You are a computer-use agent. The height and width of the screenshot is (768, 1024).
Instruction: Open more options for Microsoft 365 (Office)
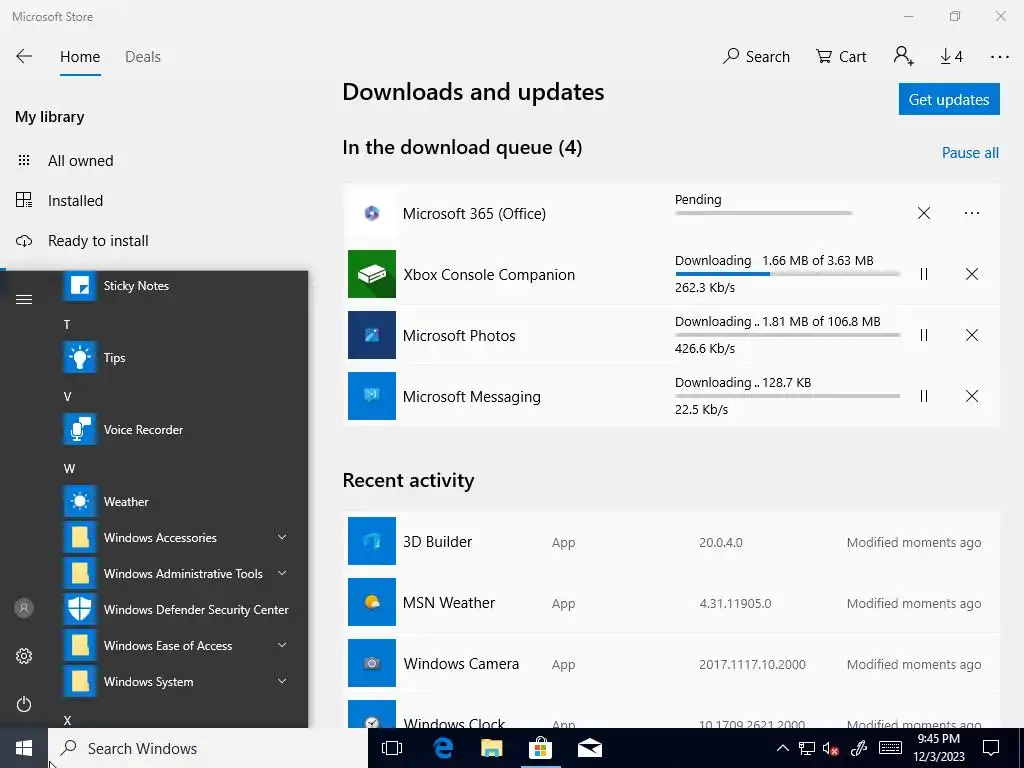(x=972, y=213)
